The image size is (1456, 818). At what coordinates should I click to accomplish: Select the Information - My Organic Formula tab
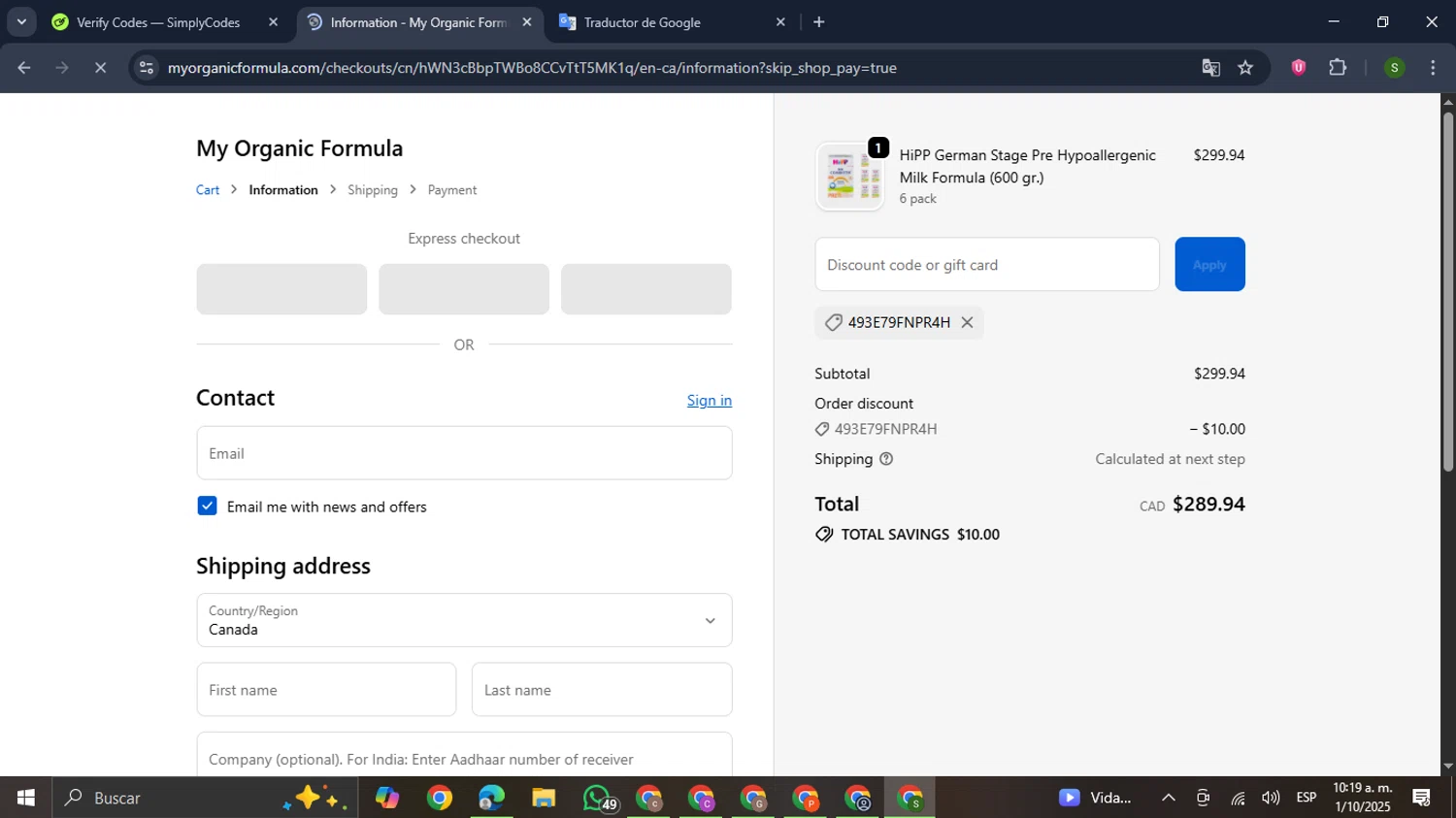[418, 22]
